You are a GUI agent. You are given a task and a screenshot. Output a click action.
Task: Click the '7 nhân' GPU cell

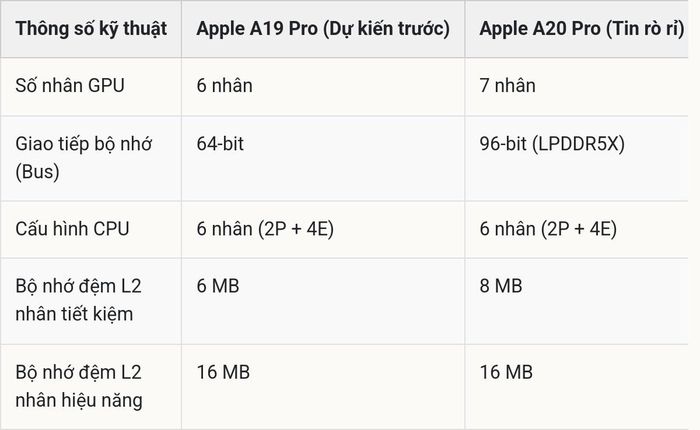(508, 85)
